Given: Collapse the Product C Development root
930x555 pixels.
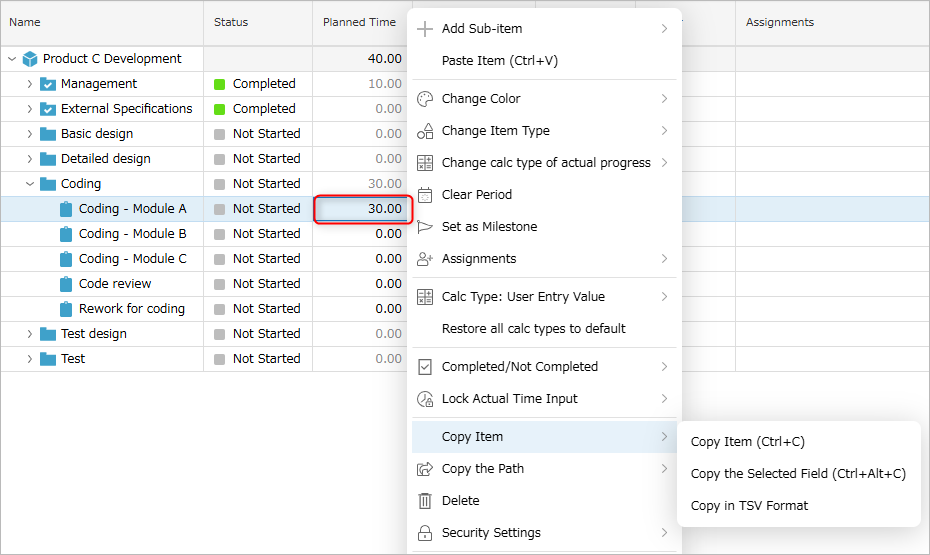Looking at the screenshot, I should 11,59.
